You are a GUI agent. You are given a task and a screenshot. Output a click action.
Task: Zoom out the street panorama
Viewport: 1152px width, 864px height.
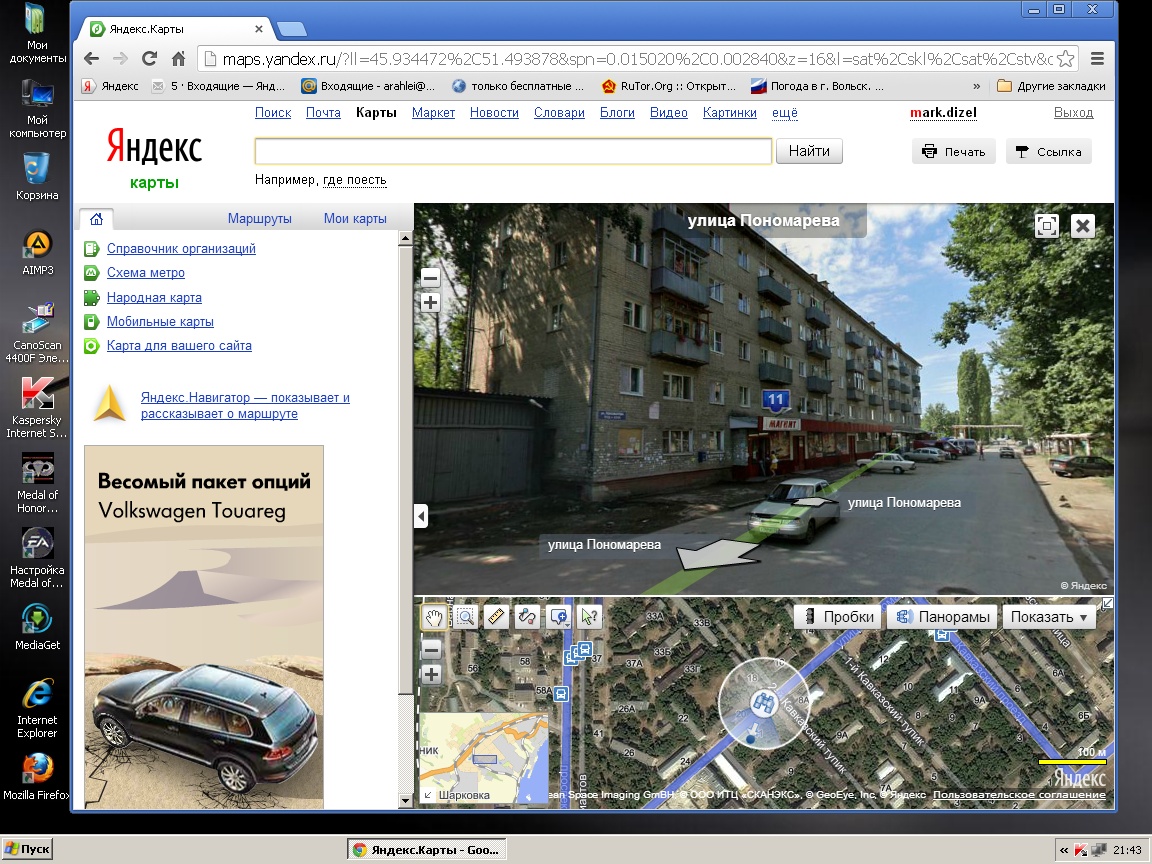point(431,278)
